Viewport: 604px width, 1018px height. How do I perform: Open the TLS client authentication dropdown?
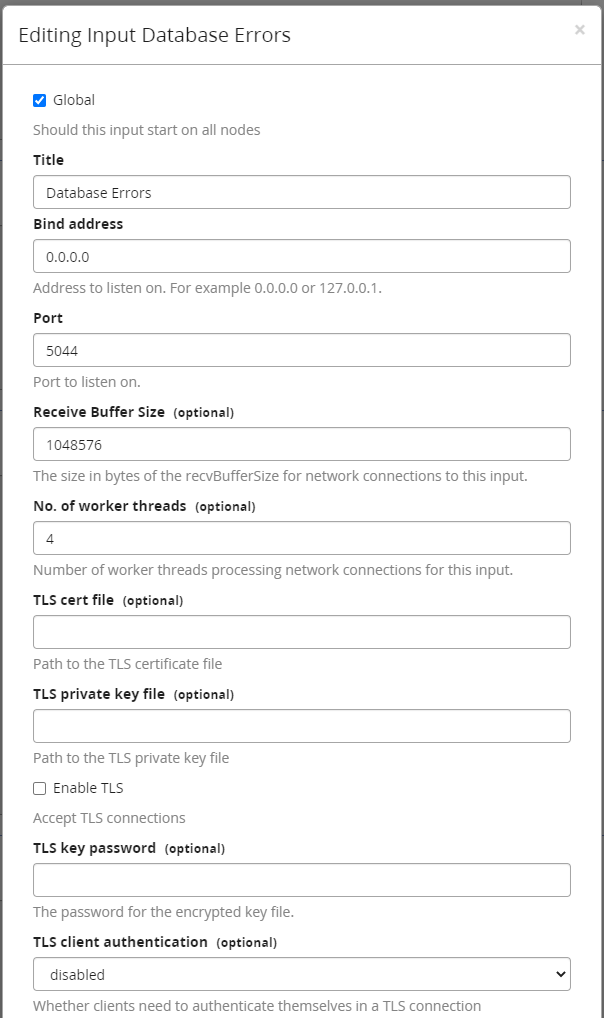[x=302, y=974]
